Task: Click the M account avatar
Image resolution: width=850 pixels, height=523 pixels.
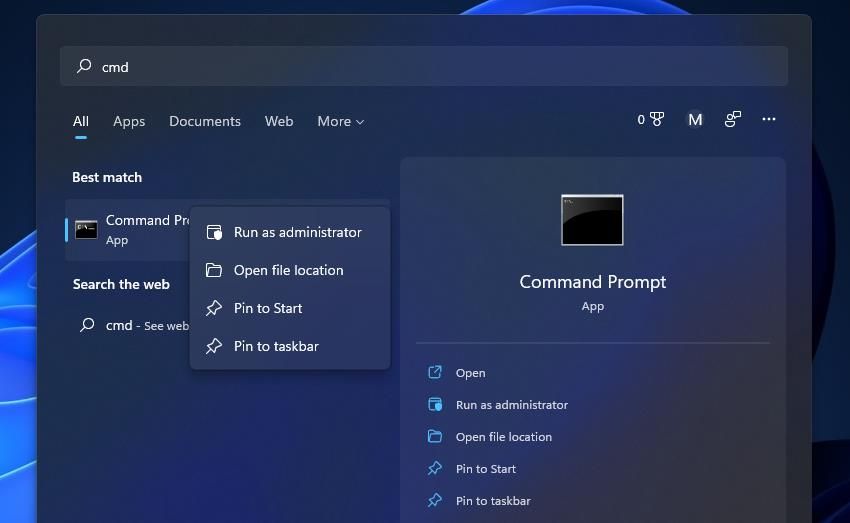Action: pos(695,119)
